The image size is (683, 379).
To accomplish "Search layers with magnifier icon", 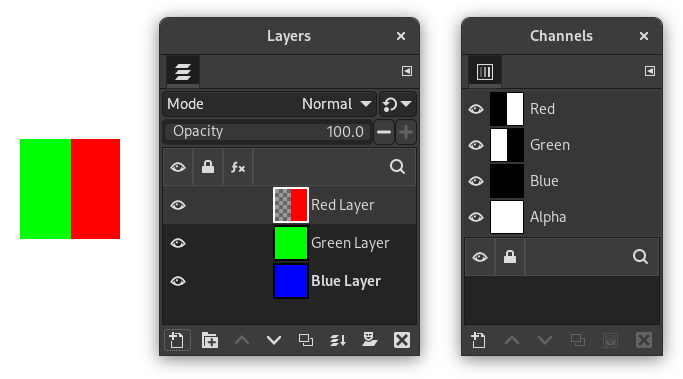I will [x=397, y=167].
